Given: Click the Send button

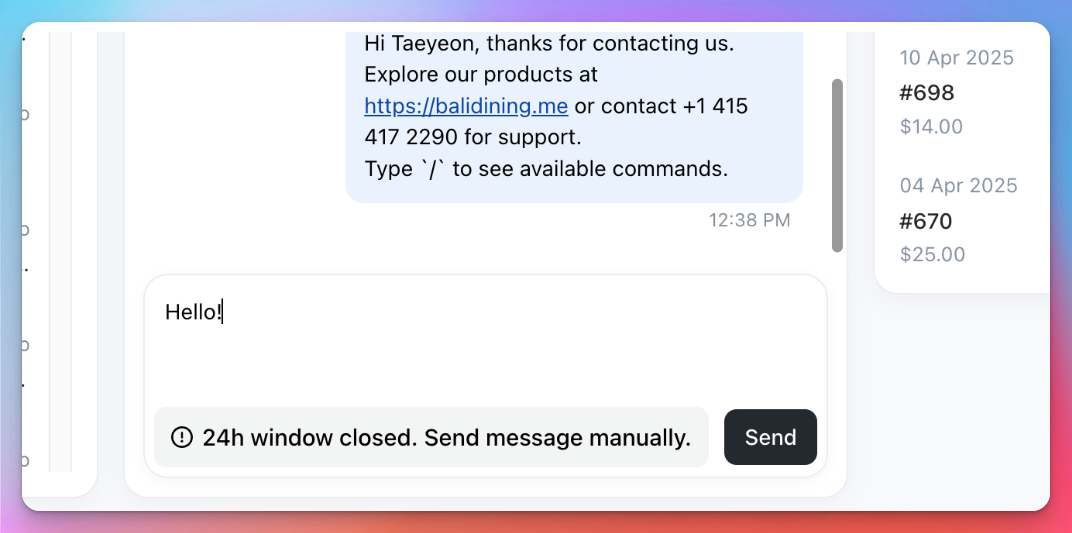Looking at the screenshot, I should click(x=770, y=437).
